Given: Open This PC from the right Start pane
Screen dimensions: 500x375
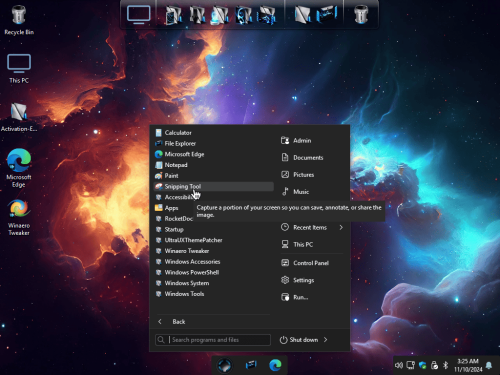Looking at the screenshot, I should coord(312,244).
